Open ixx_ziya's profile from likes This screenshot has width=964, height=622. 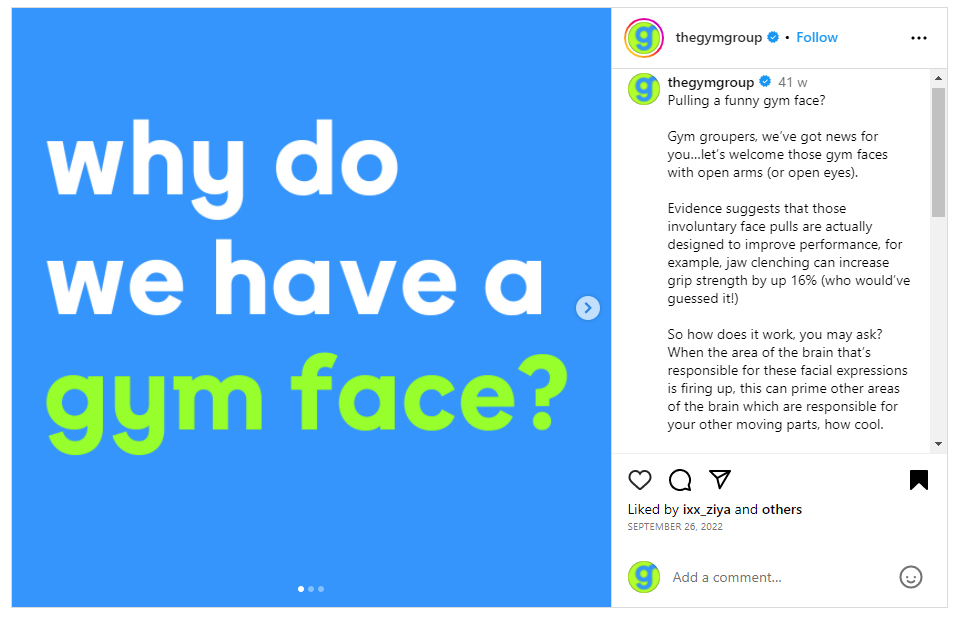707,510
